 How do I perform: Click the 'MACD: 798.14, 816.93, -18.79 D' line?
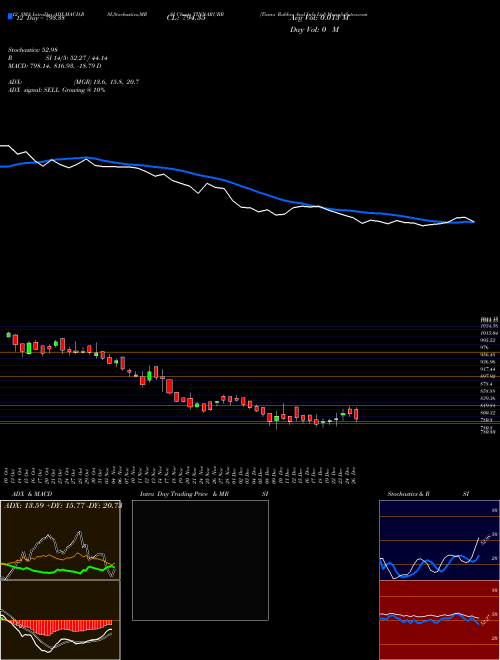pyautogui.click(x=54, y=66)
